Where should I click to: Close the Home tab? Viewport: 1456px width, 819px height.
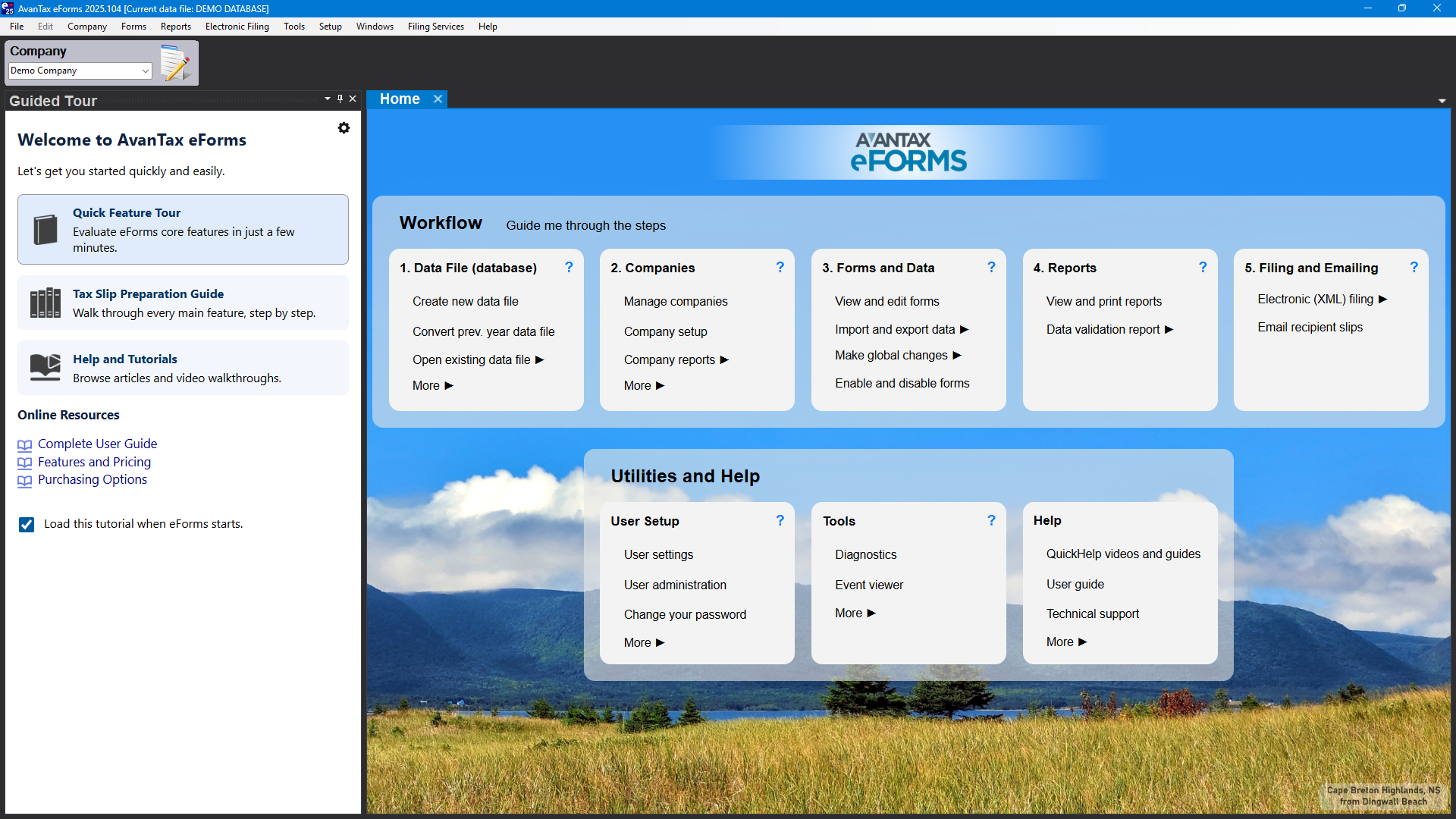click(x=438, y=99)
